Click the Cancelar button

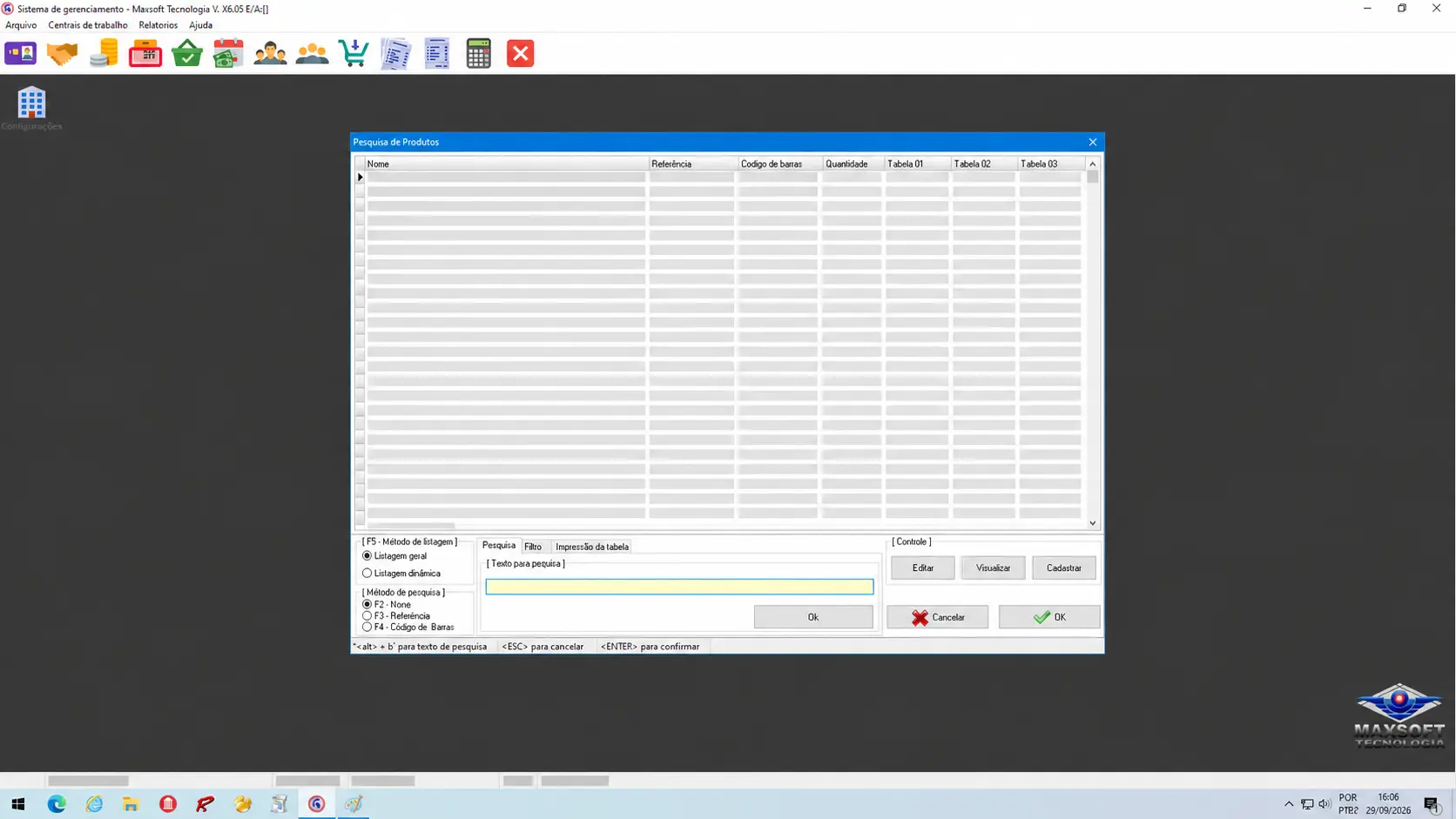tap(937, 617)
